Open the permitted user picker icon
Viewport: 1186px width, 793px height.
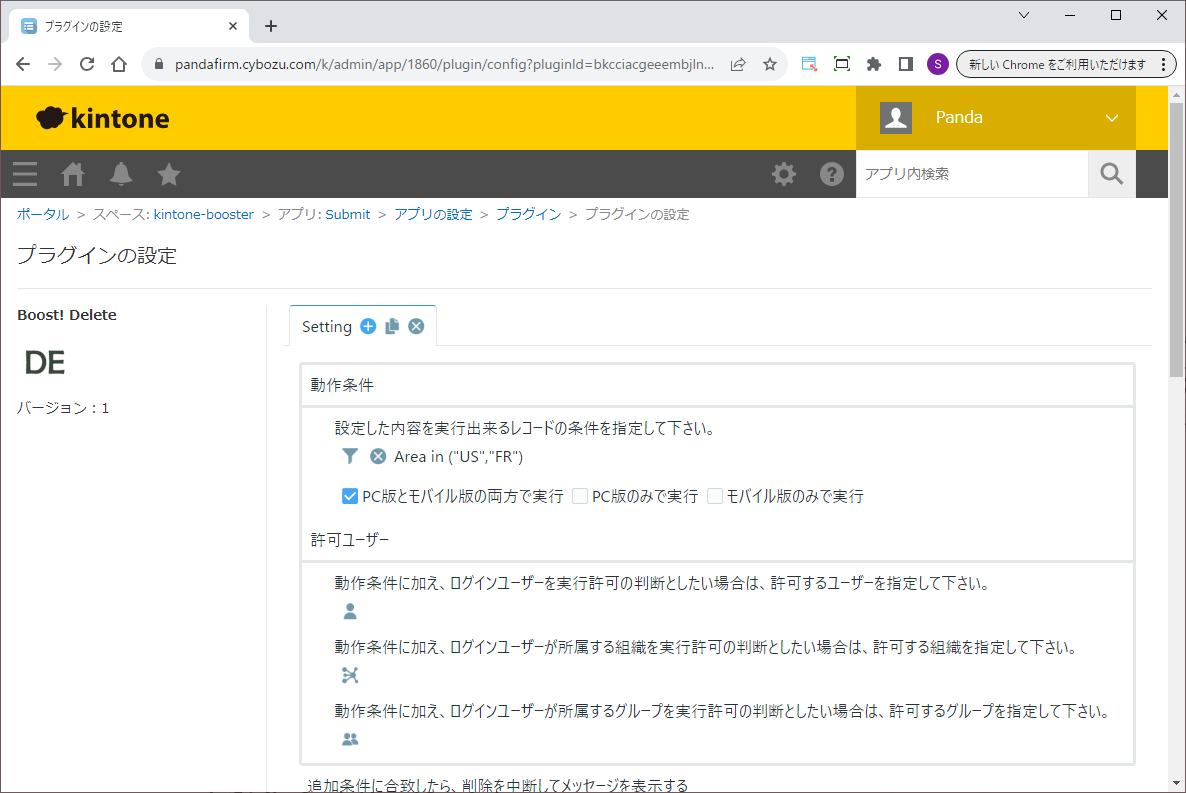tap(349, 611)
